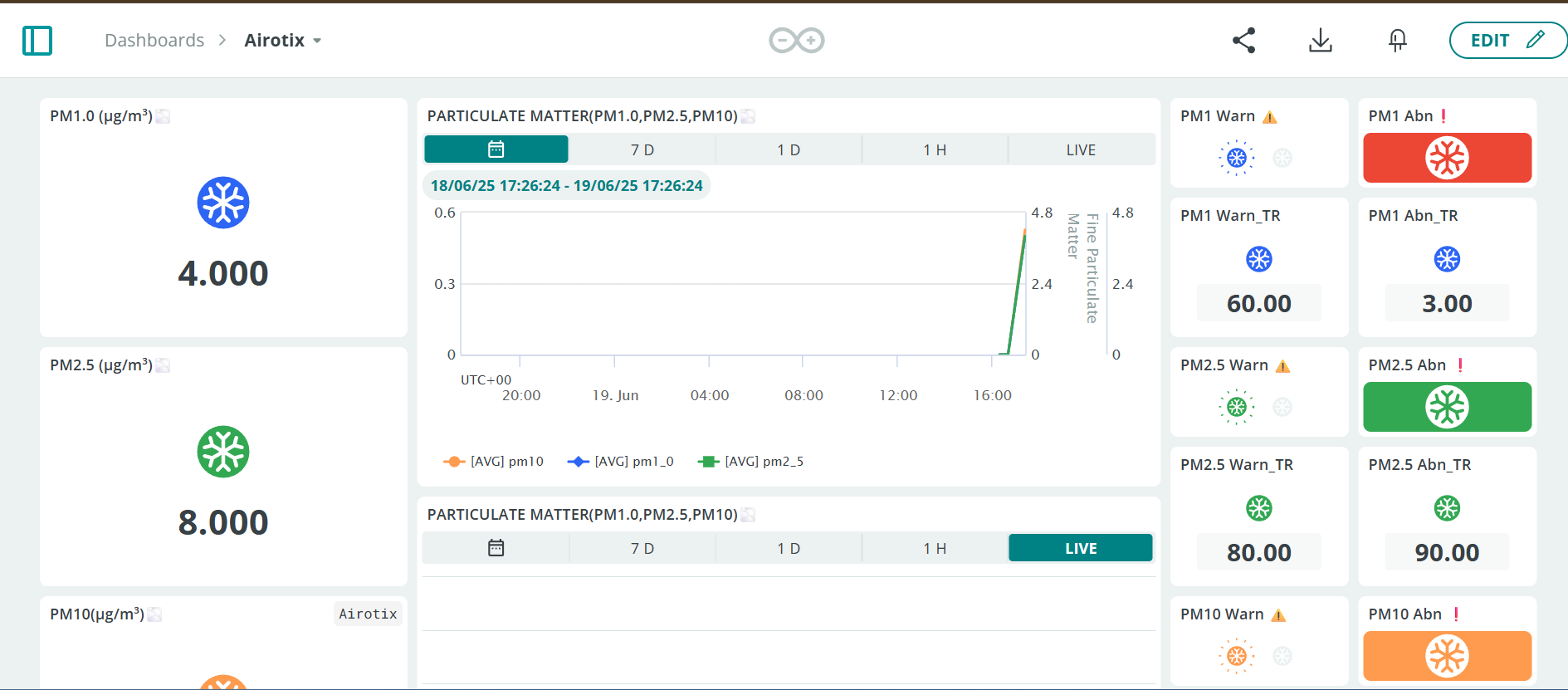The height and width of the screenshot is (690, 1568).
Task: Edit PM1 Abn_TR value 3.00
Action: coord(1447,303)
